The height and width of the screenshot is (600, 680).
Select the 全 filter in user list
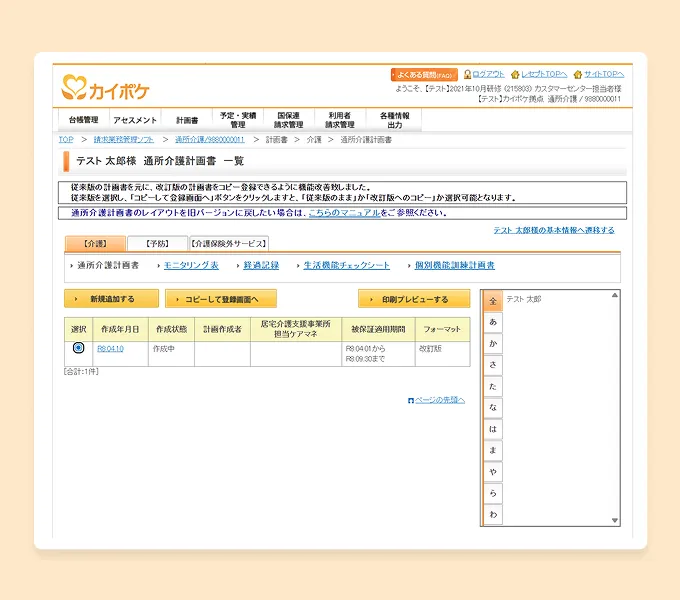pos(493,300)
